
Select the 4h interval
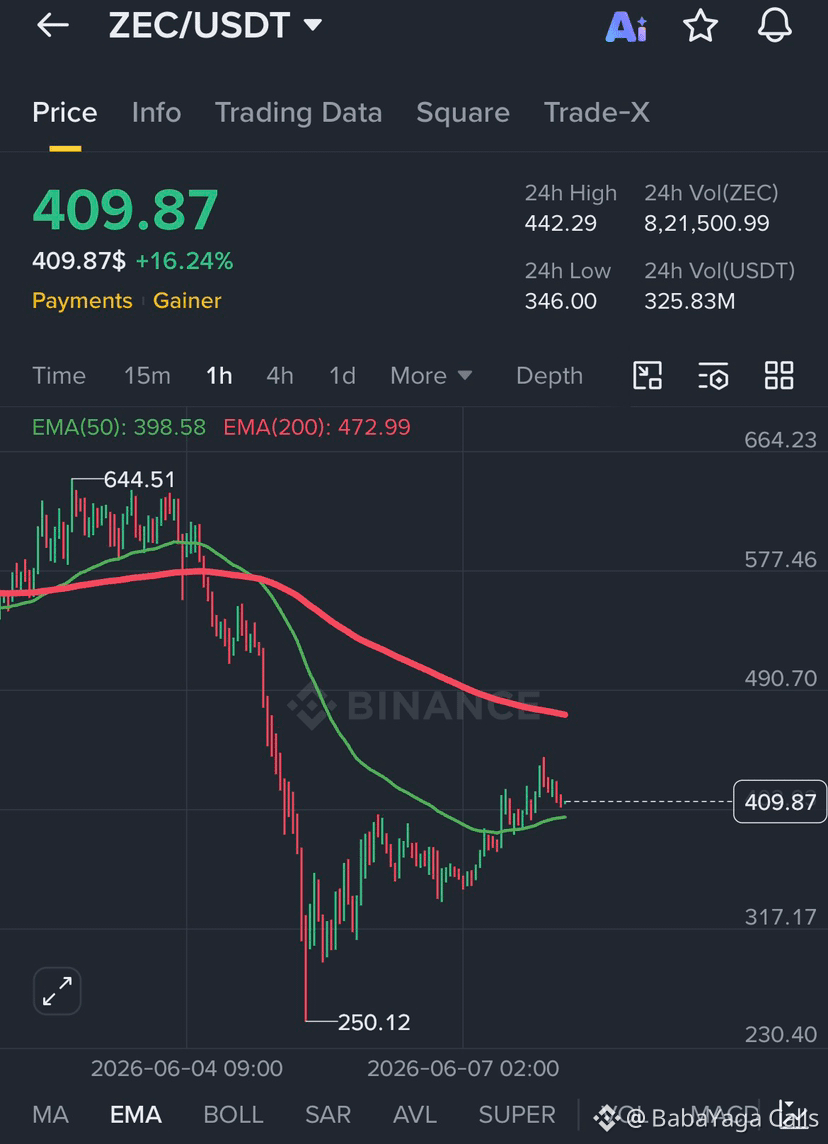(x=279, y=376)
